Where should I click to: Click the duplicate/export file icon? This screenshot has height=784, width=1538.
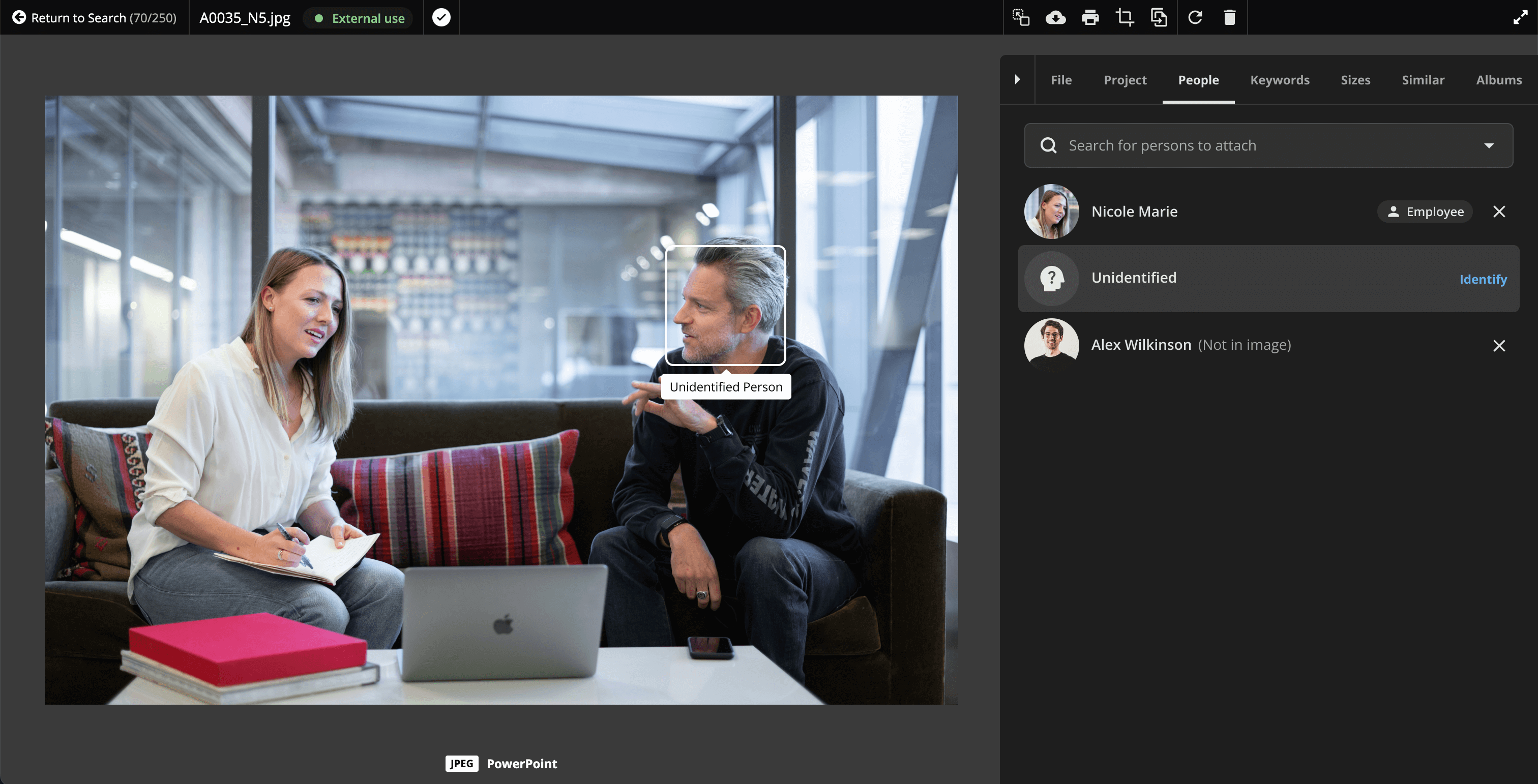pos(1159,17)
